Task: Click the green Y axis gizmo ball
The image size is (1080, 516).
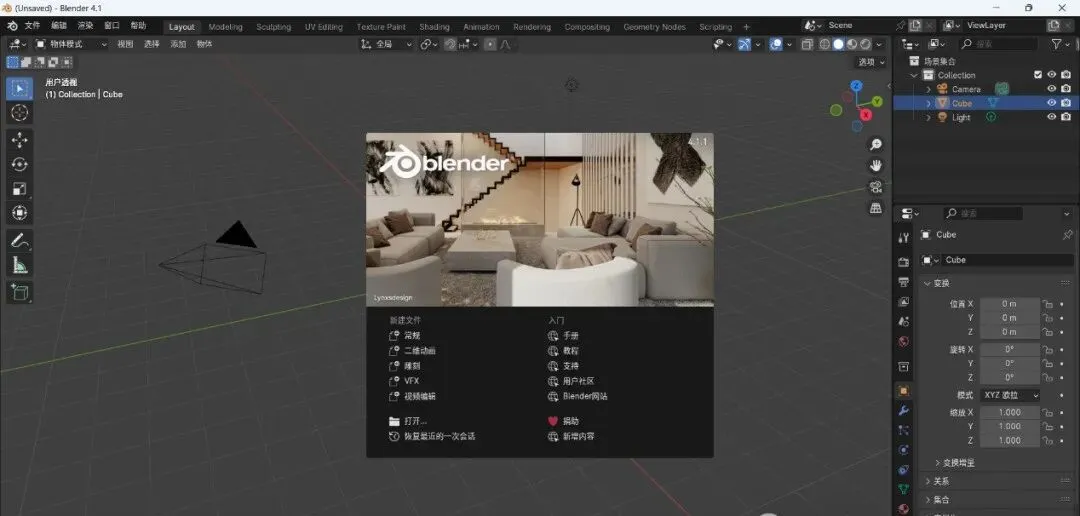Action: click(x=877, y=101)
